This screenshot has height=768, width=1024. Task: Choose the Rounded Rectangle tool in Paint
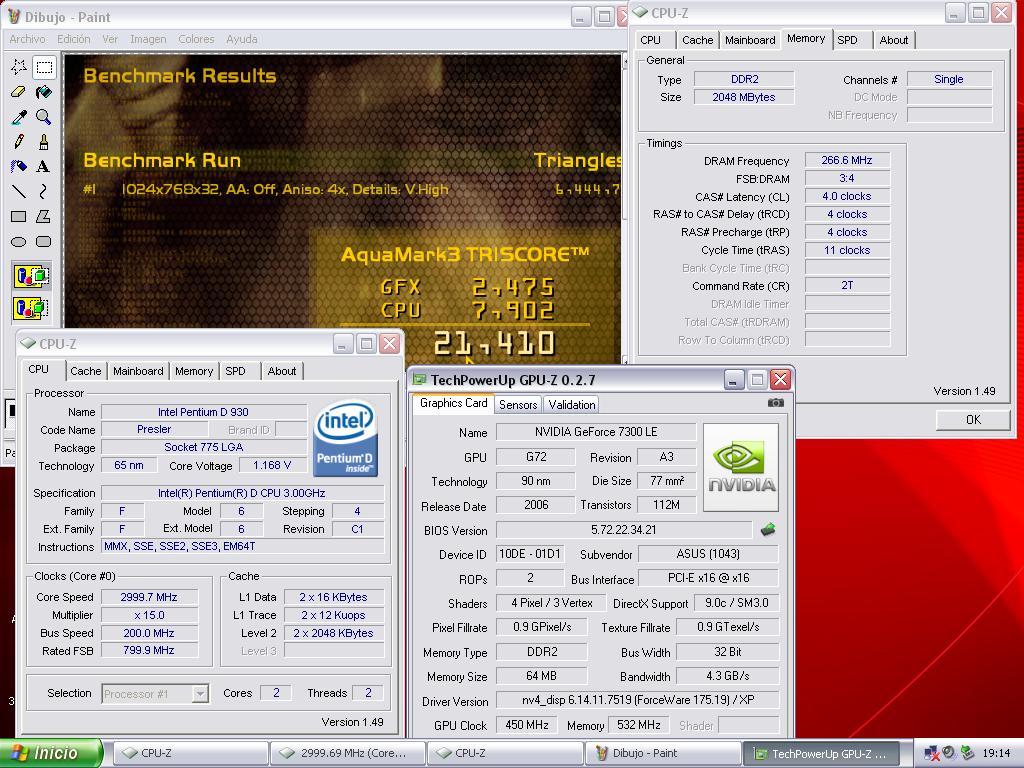coord(44,242)
